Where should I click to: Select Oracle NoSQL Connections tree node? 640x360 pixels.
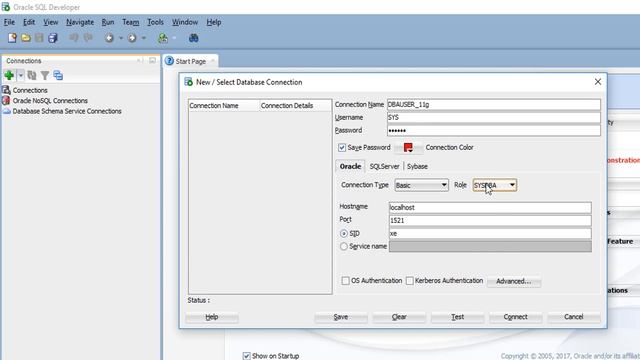50,100
